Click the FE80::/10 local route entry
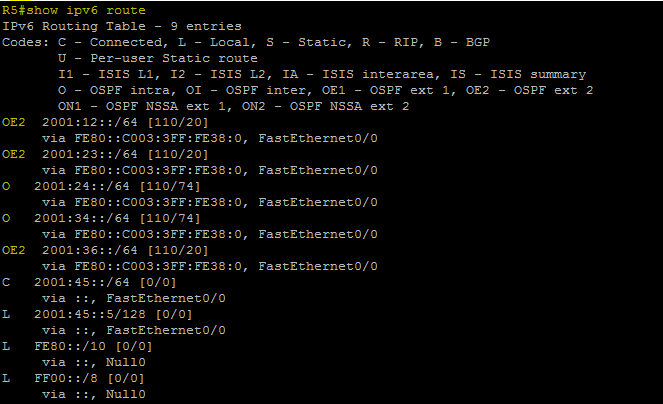Screen dimensions: 663x404 click(x=70, y=346)
